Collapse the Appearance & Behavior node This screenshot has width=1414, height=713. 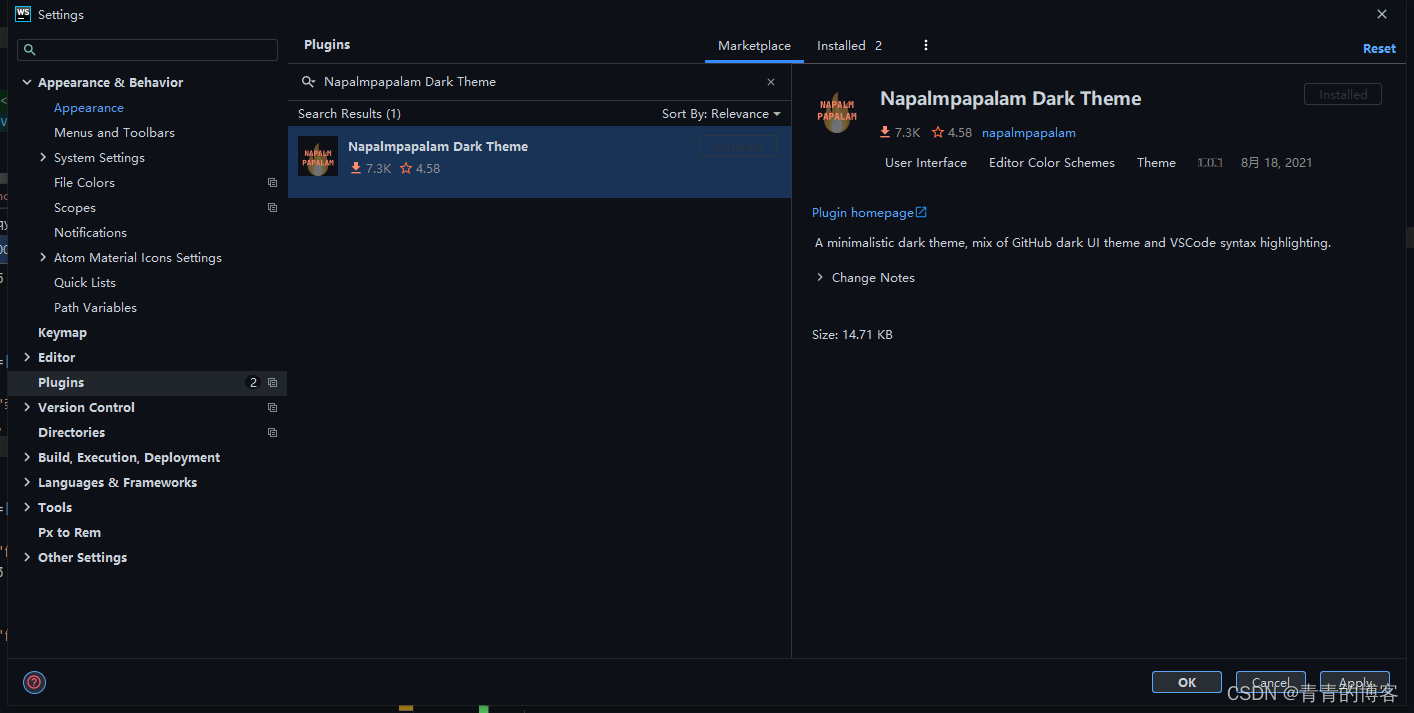point(27,82)
